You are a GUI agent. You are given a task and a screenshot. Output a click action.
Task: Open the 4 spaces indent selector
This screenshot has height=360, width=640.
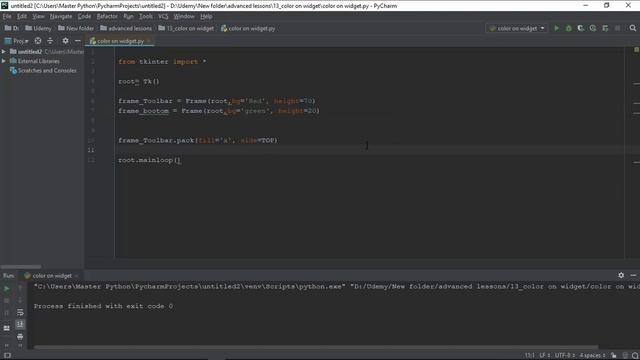point(592,356)
